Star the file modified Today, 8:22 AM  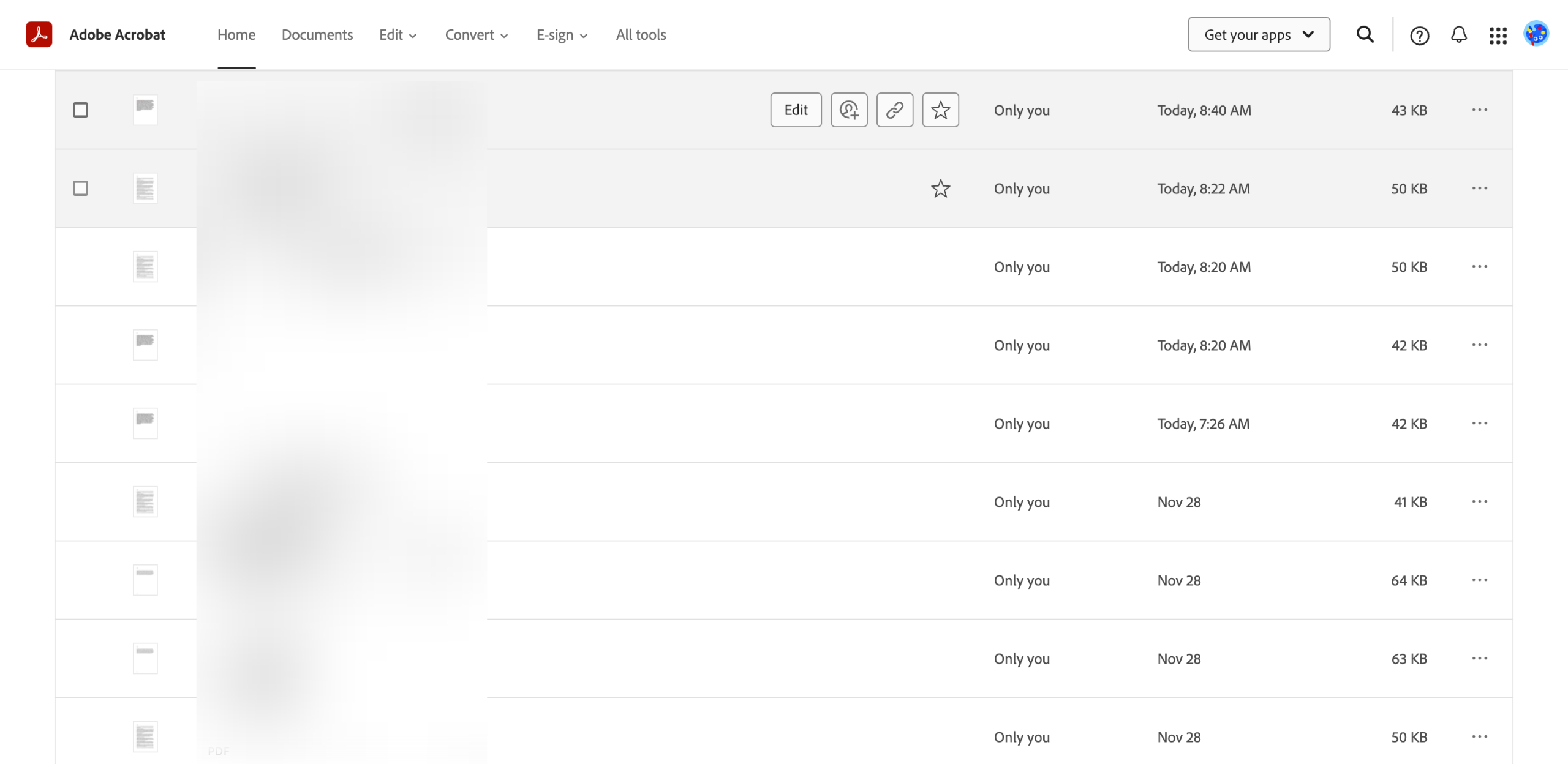[940, 189]
